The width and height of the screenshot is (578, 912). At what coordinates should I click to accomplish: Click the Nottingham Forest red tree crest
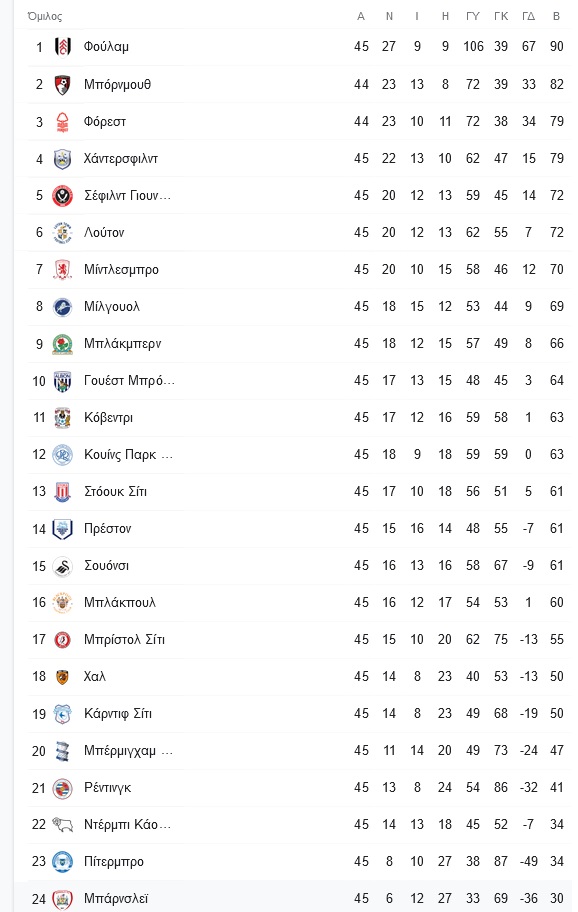[x=62, y=122]
